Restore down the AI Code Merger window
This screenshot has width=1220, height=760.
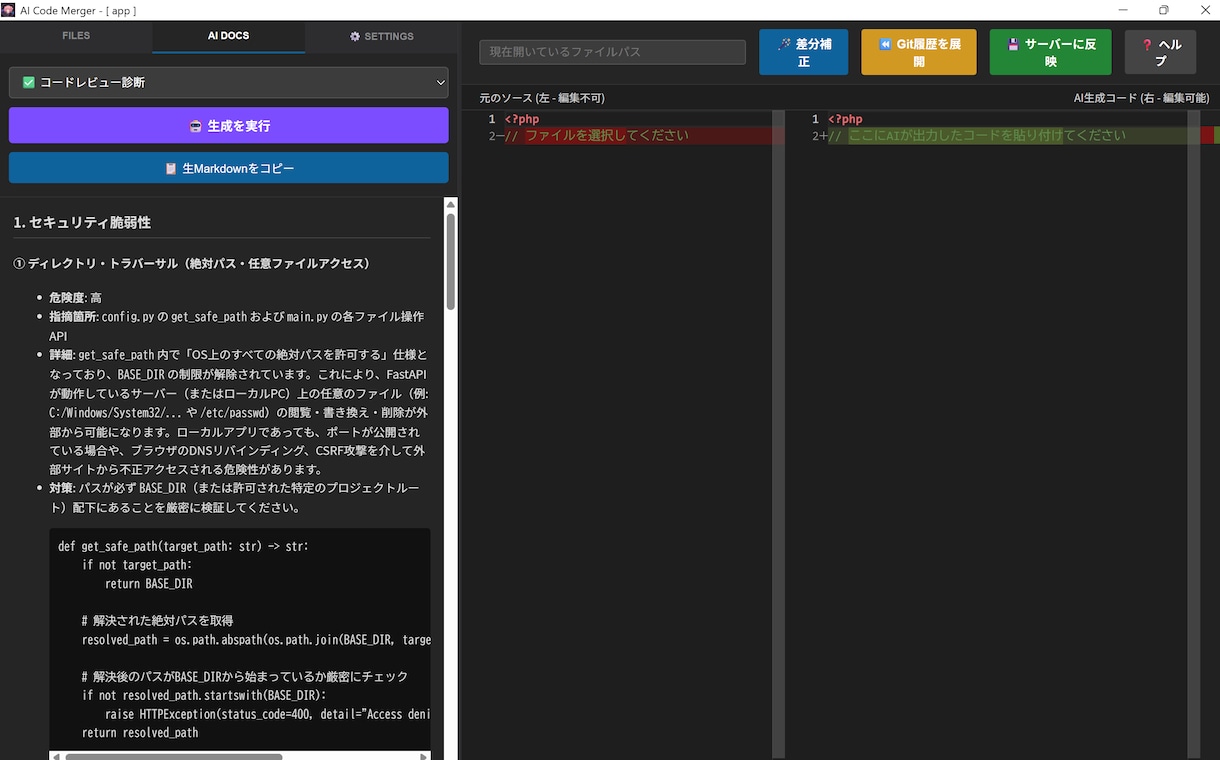pyautogui.click(x=1163, y=10)
